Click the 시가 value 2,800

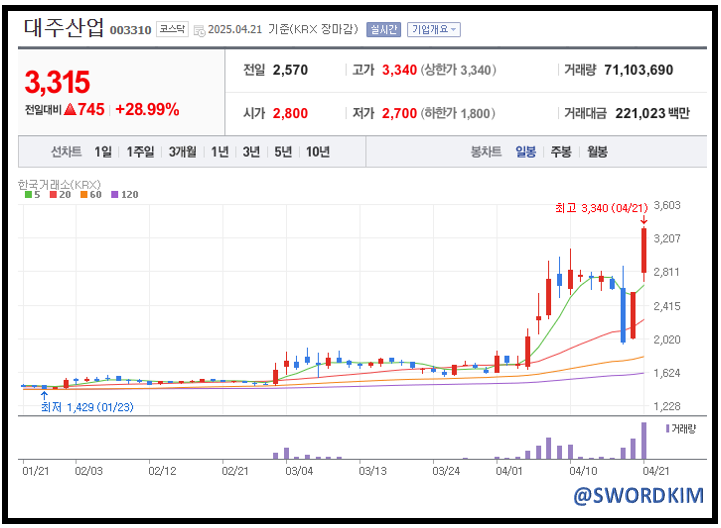tap(290, 113)
